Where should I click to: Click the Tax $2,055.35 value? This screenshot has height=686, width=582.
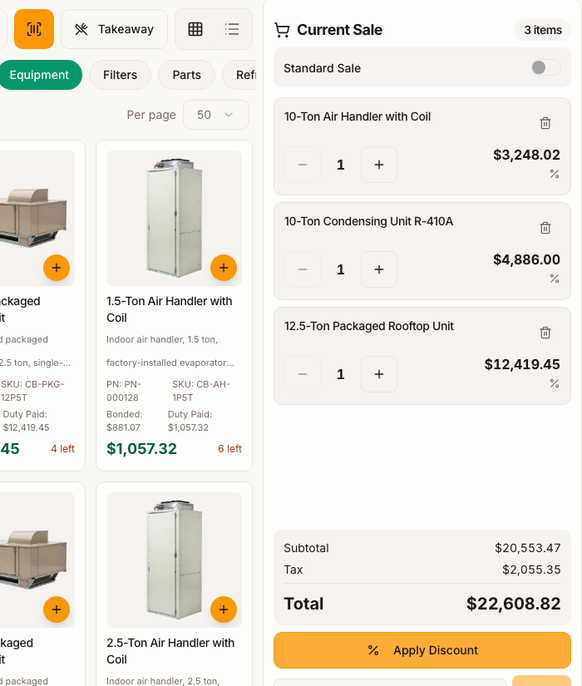pyautogui.click(x=531, y=570)
